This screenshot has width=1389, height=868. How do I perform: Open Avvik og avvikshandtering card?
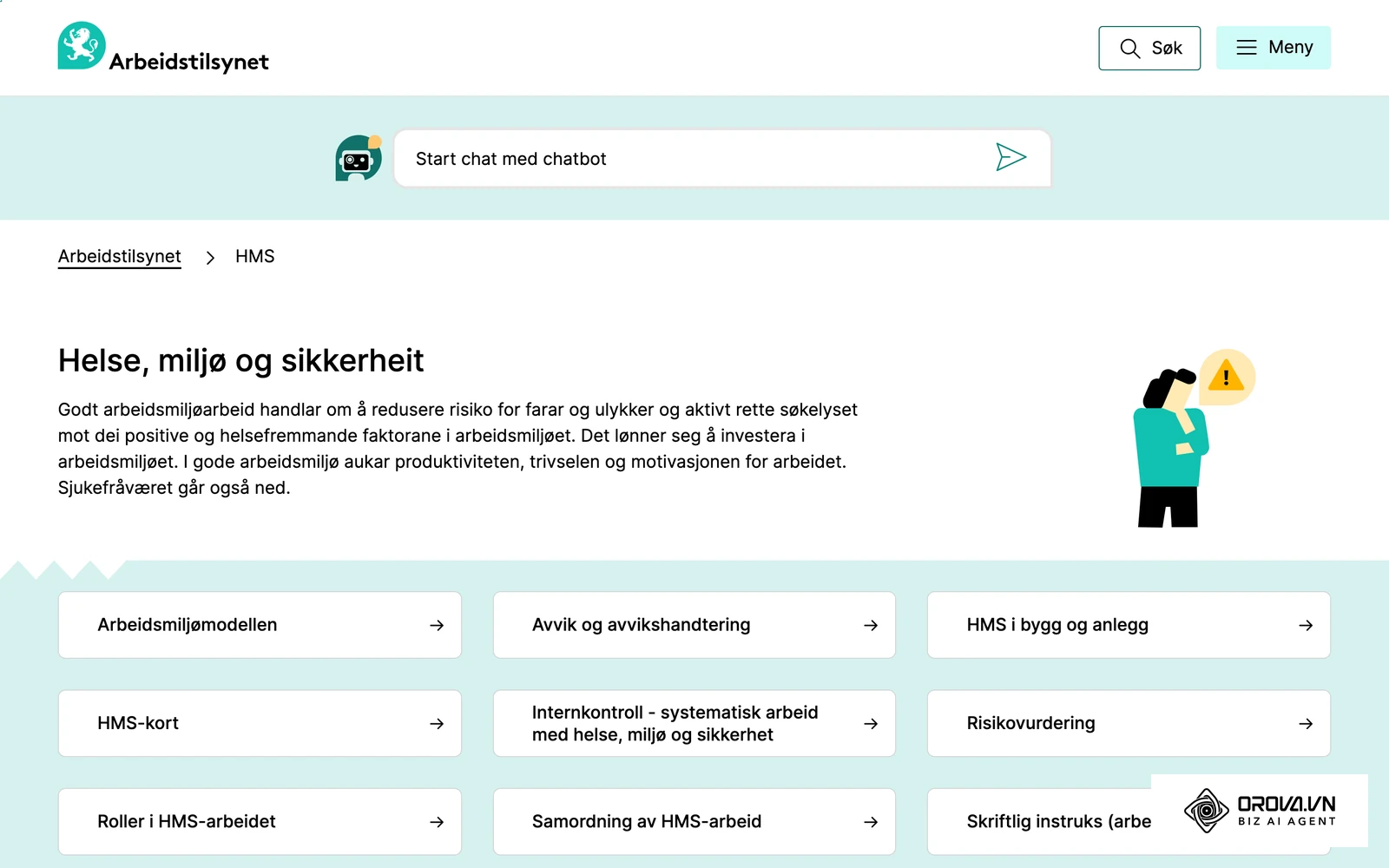click(694, 625)
